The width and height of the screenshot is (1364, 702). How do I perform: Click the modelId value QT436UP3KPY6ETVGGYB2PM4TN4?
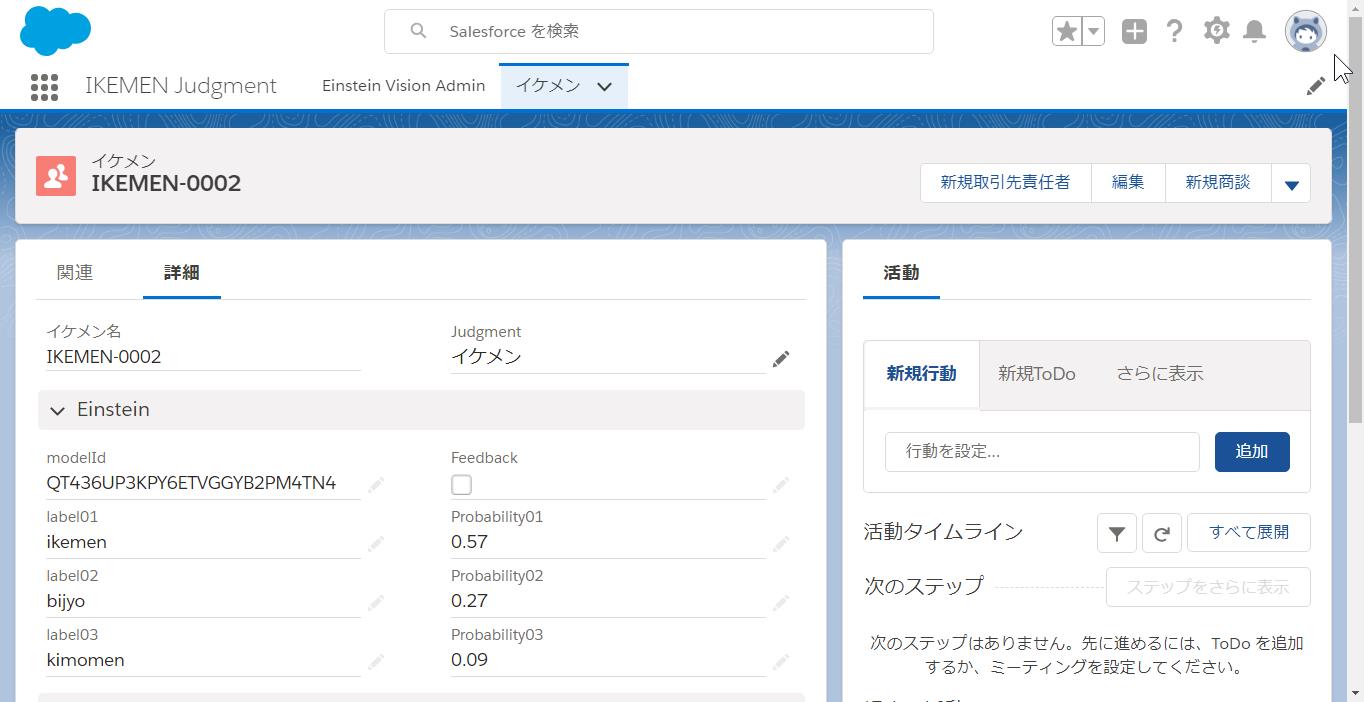point(191,483)
